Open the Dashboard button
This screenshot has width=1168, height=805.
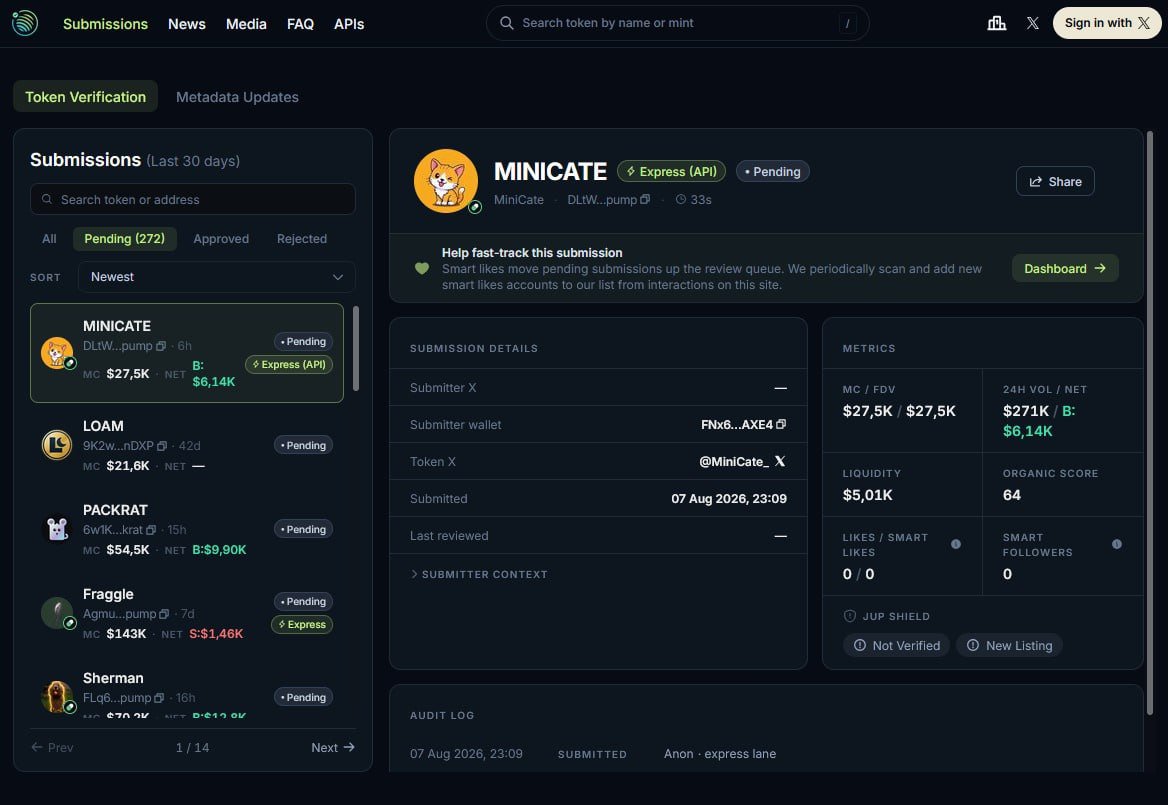click(1065, 269)
